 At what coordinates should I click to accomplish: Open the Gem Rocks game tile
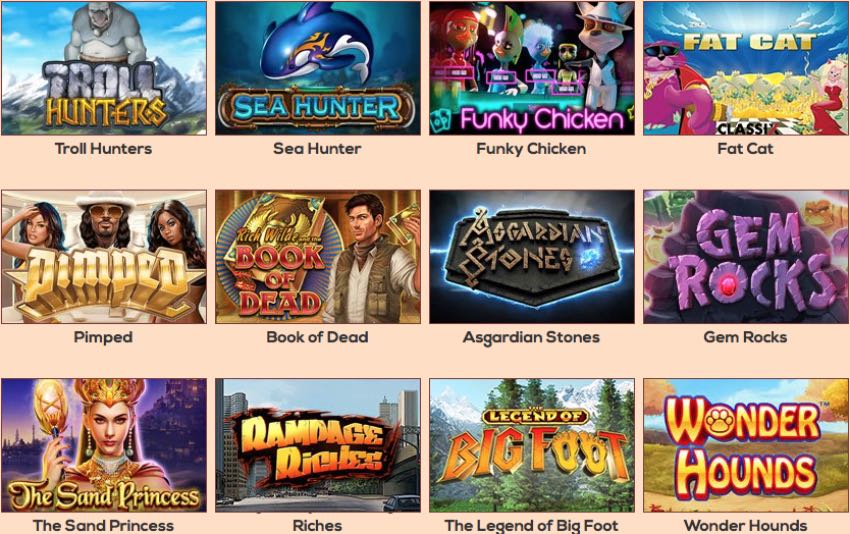[x=746, y=256]
